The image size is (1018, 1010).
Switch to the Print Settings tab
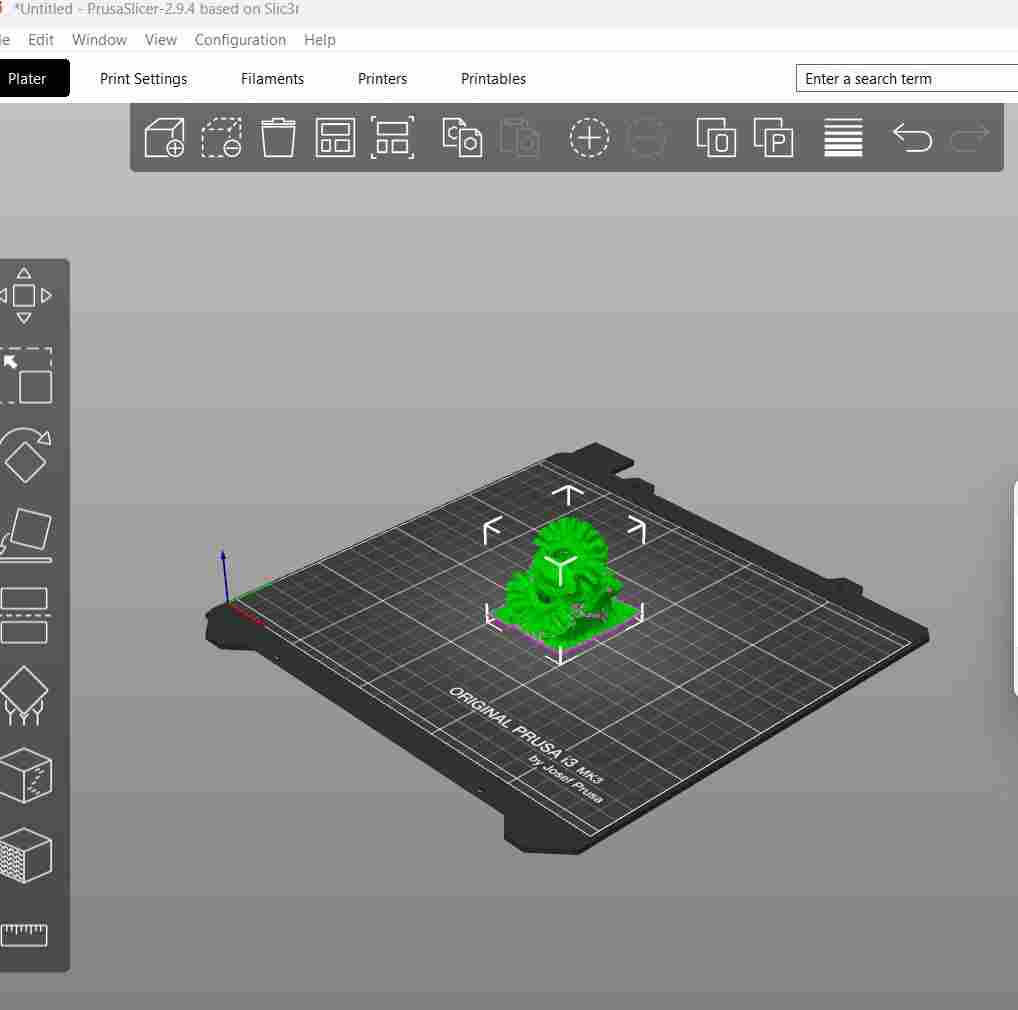click(x=143, y=78)
